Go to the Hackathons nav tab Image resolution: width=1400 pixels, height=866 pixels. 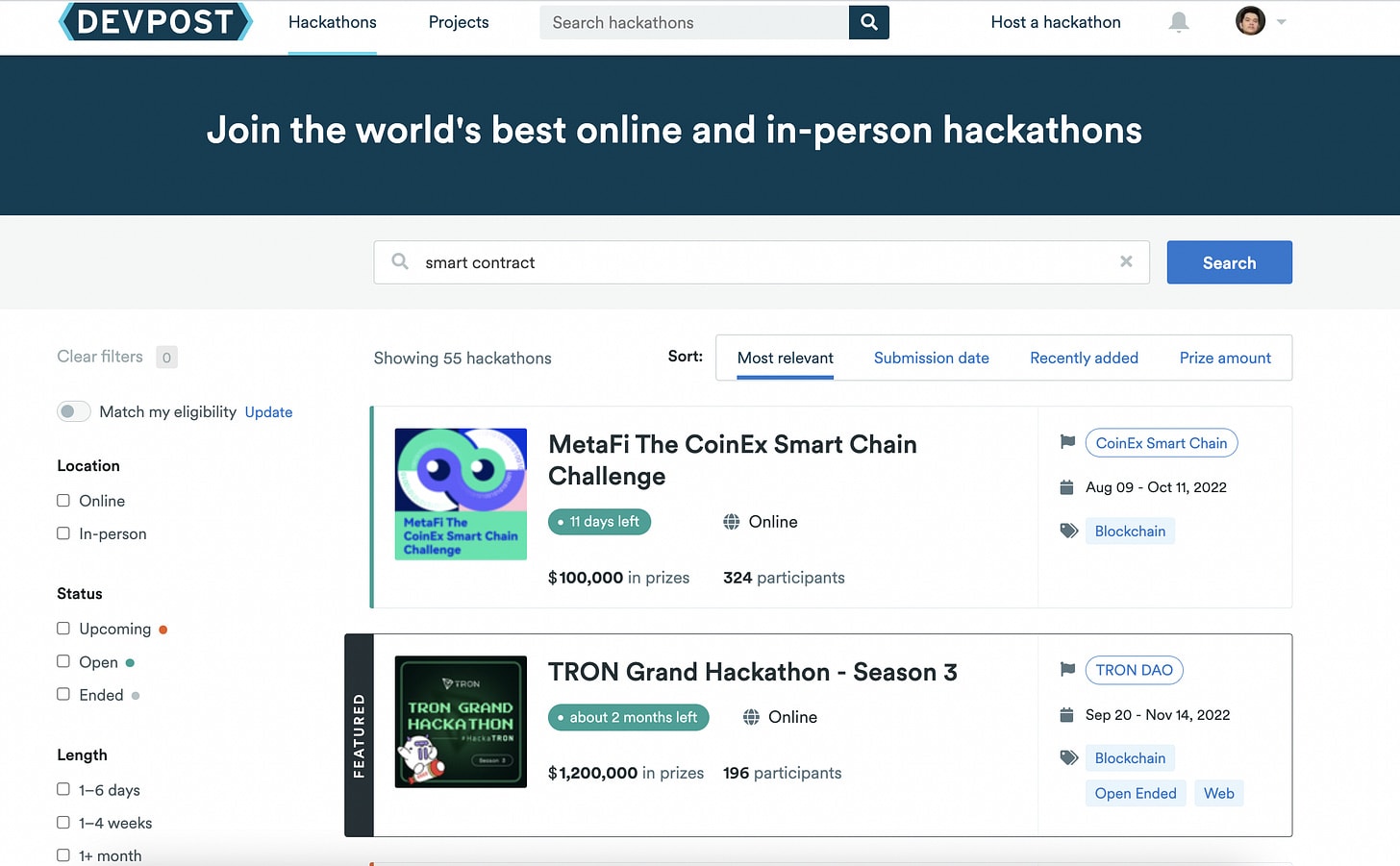(333, 22)
